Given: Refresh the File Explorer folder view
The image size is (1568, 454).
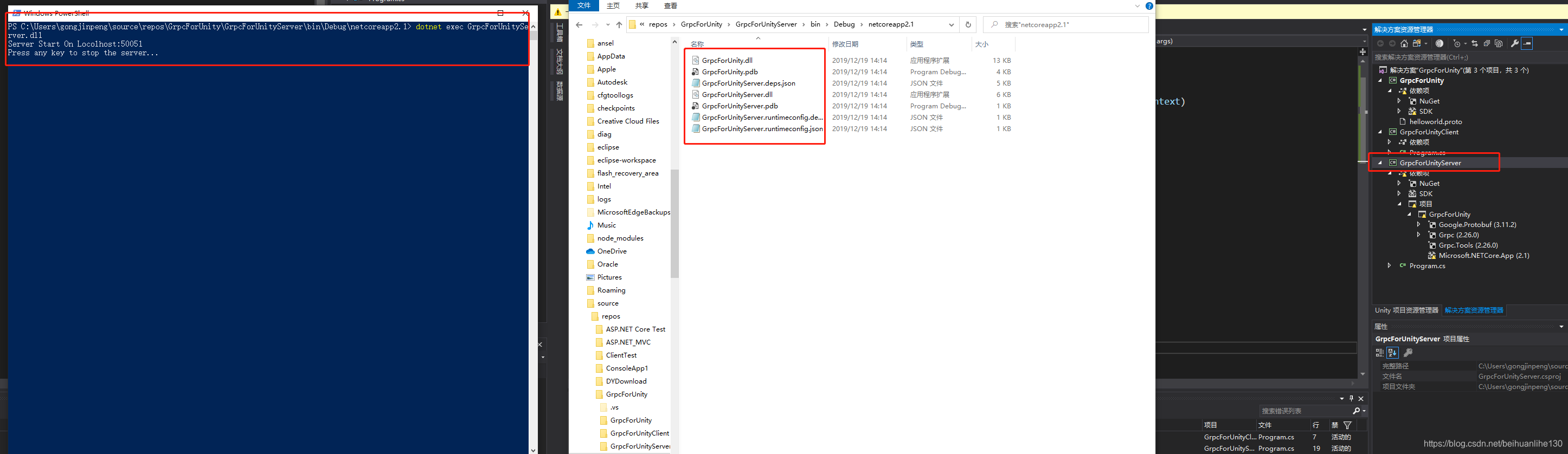Looking at the screenshot, I should coord(968,25).
